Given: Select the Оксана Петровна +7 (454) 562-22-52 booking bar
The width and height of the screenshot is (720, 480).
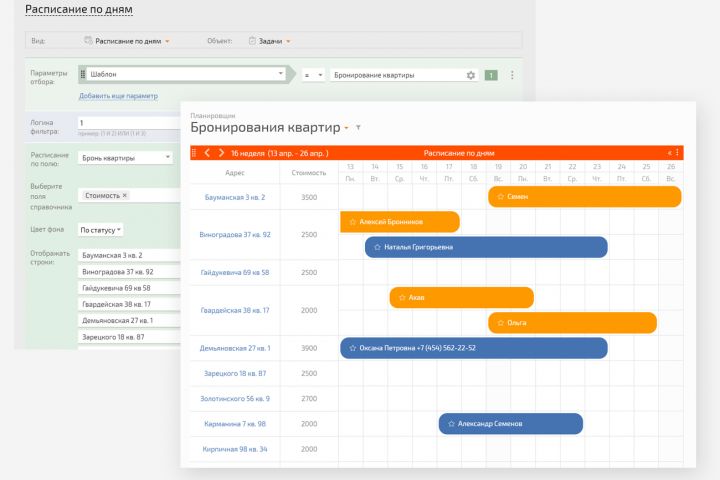Looking at the screenshot, I should [474, 348].
